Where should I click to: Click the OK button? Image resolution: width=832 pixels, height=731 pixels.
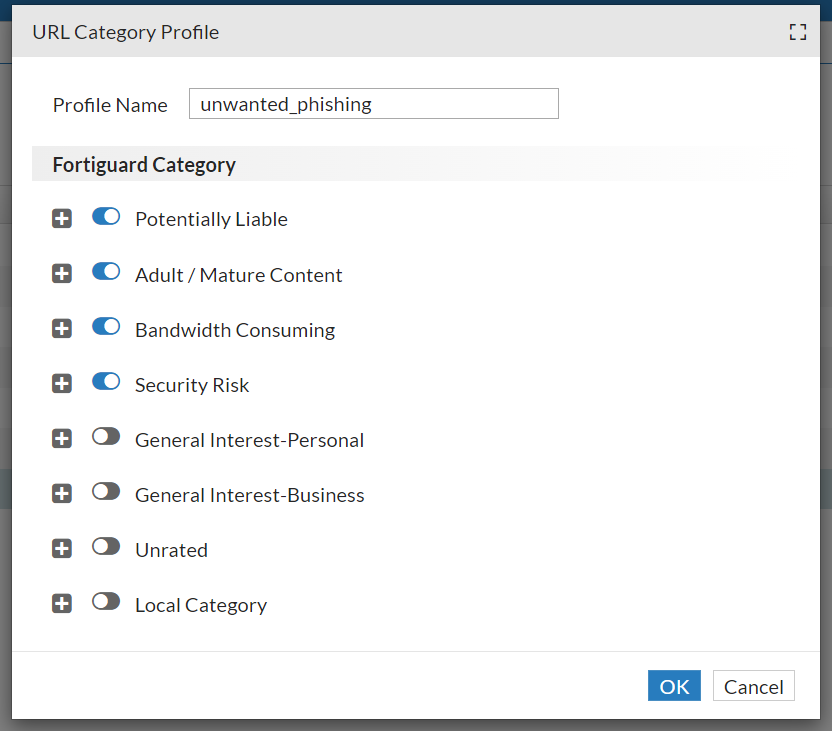pos(674,686)
